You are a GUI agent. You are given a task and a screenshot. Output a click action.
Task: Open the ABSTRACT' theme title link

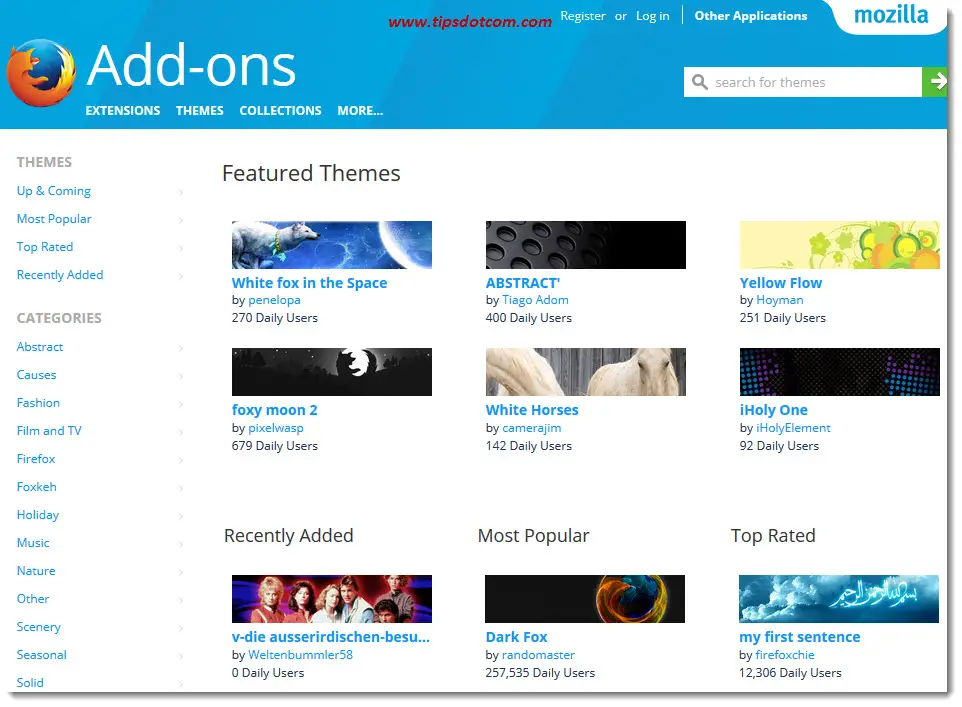[523, 283]
